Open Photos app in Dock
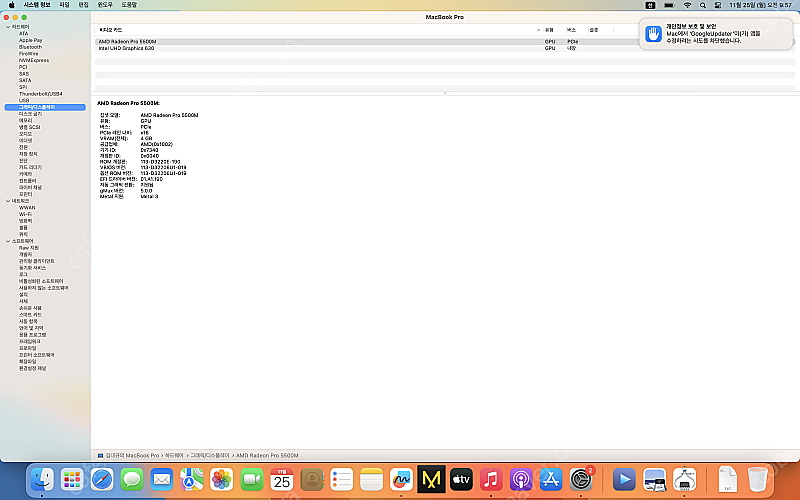The height and width of the screenshot is (500, 800). (x=222, y=480)
